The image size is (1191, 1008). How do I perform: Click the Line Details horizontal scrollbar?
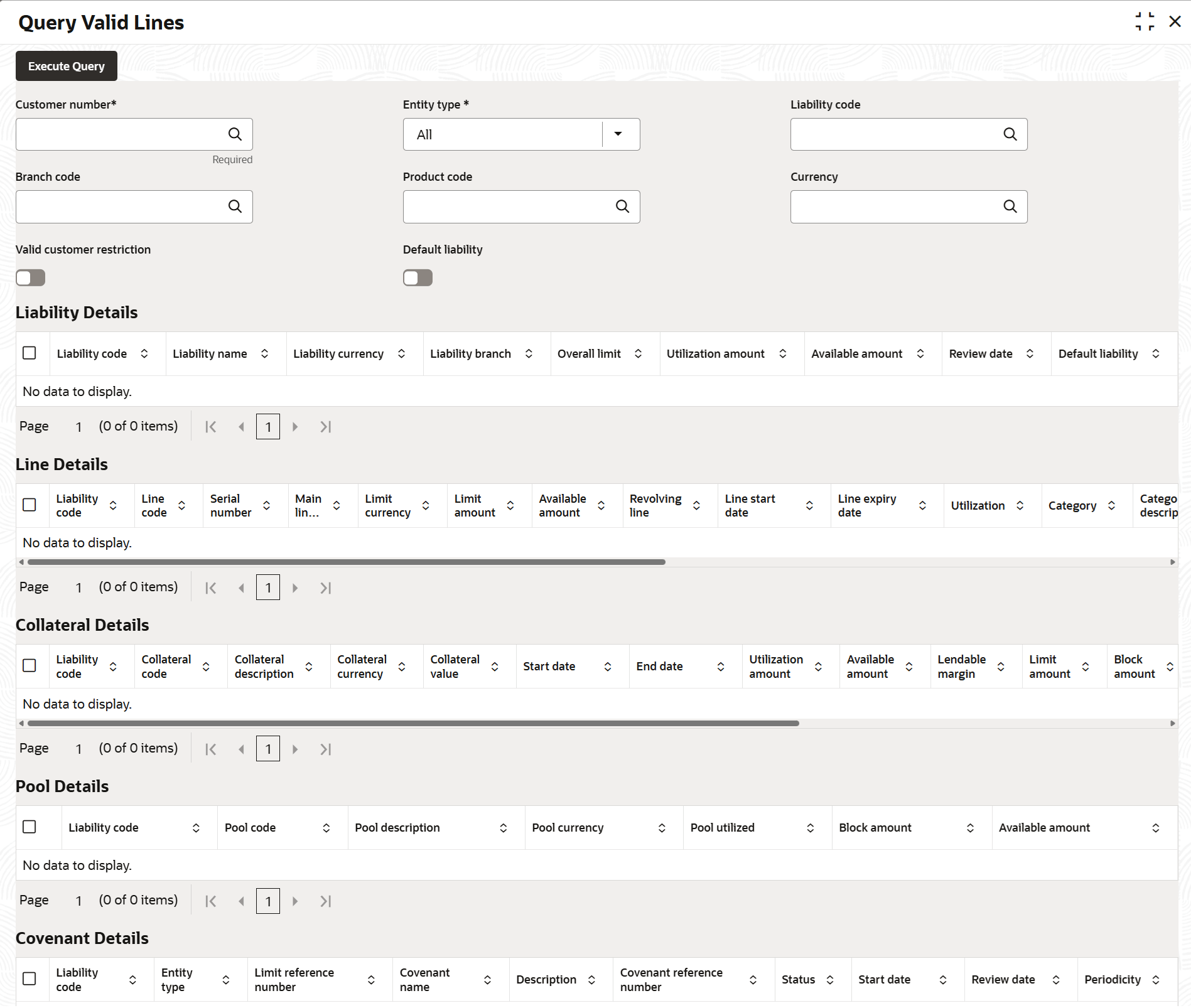click(x=347, y=562)
